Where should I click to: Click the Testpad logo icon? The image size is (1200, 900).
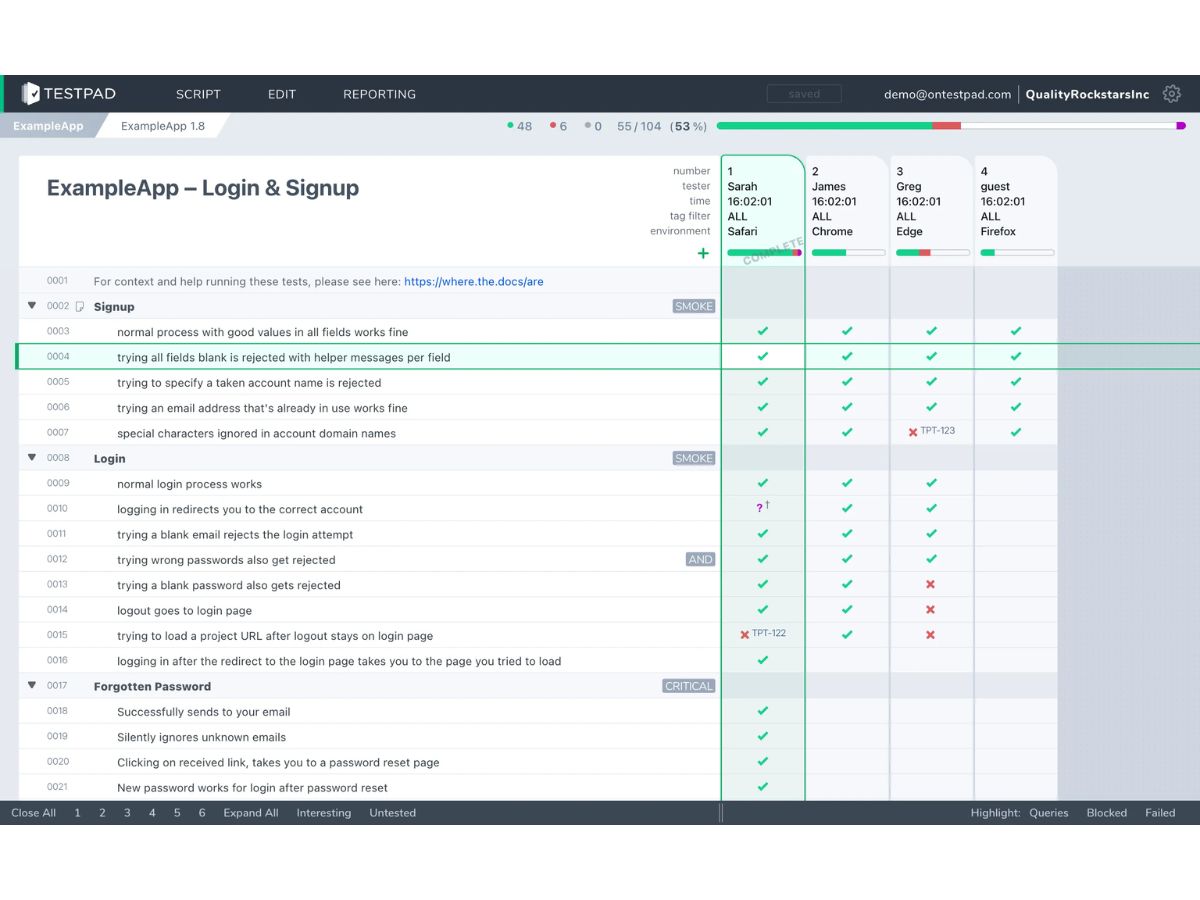(31, 94)
